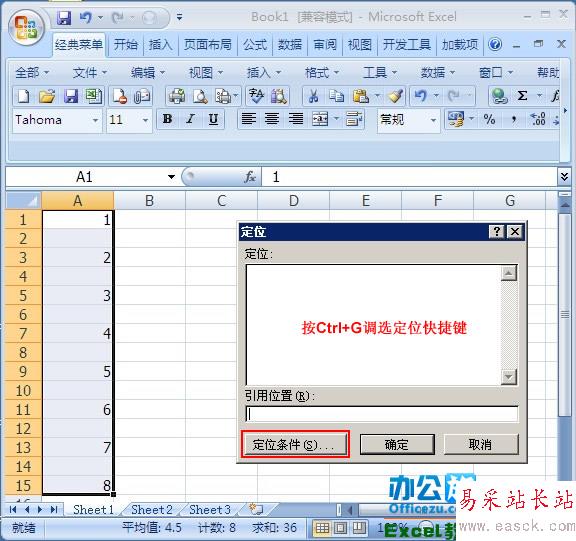
Task: Switch to the 开始 ribbon tab
Action: [x=125, y=44]
